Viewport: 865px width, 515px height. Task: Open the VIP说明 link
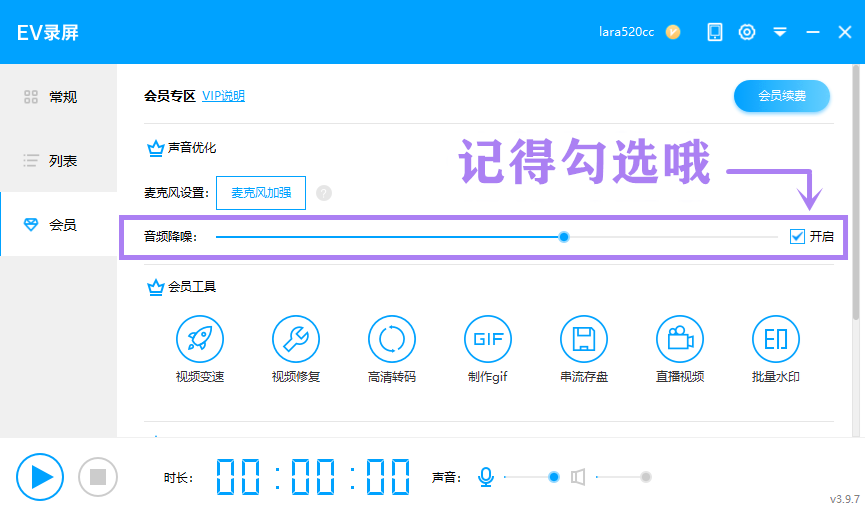click(x=223, y=96)
